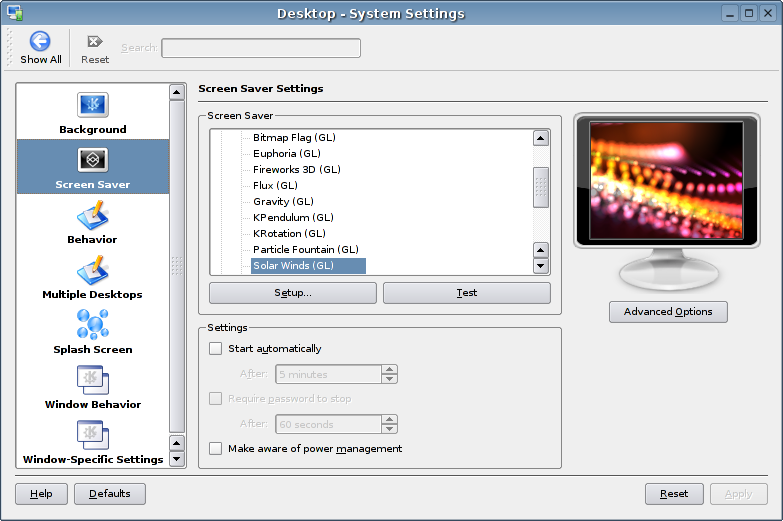The image size is (783, 521).
Task: Toggle Require password to stop checkbox
Action: point(215,399)
